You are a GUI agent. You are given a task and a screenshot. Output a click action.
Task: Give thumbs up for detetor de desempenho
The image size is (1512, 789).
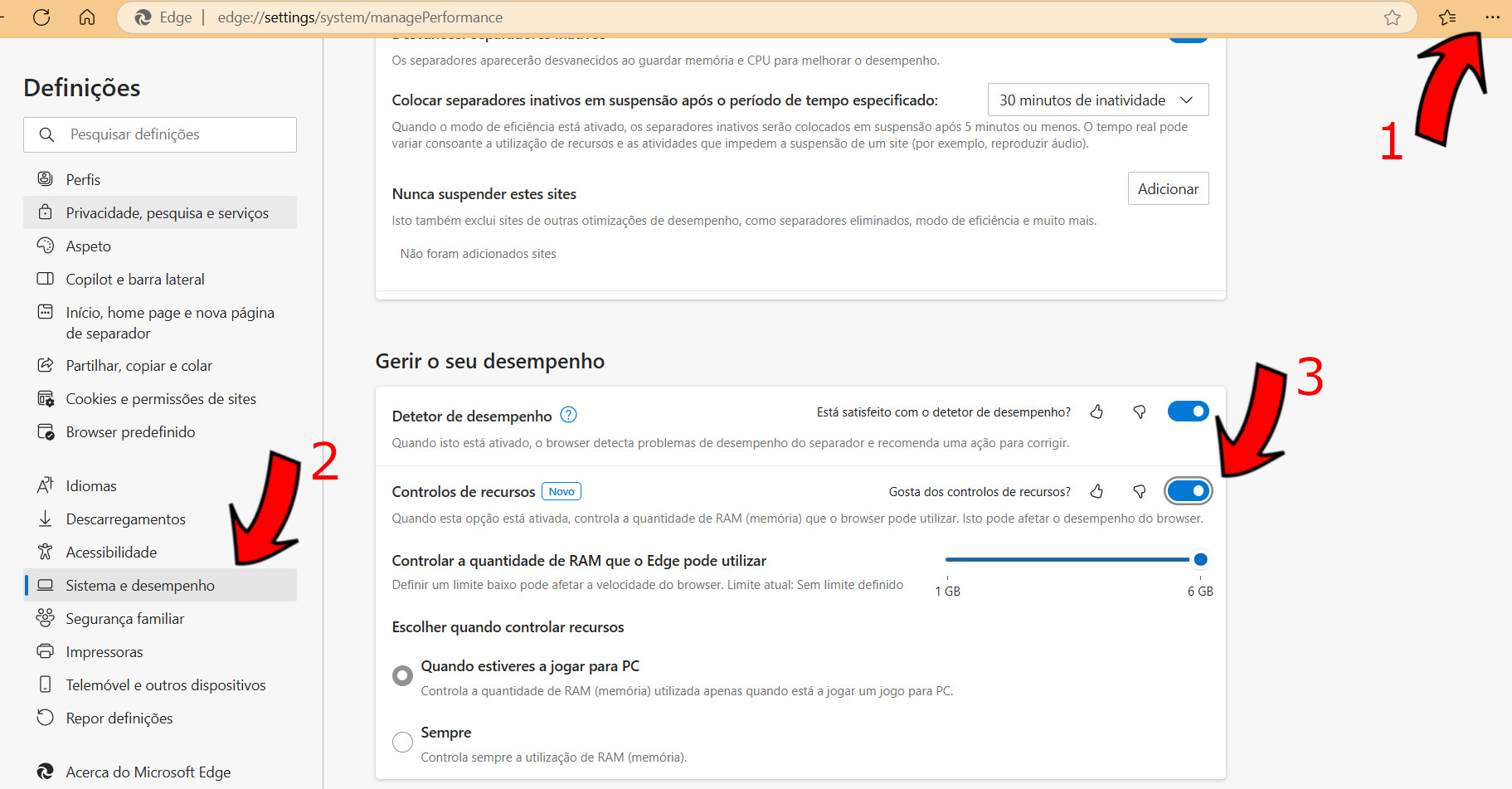(1096, 412)
